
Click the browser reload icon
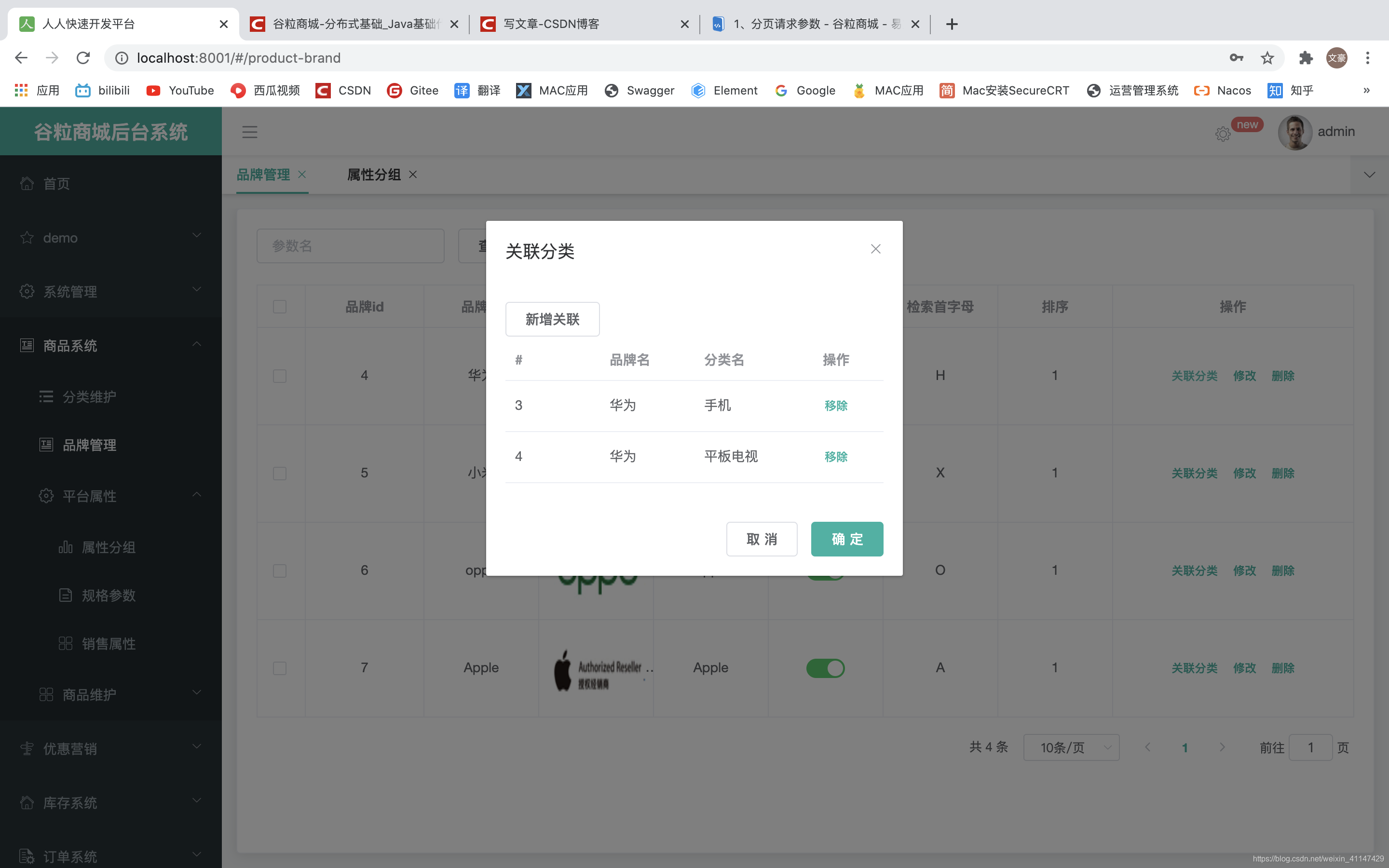[83, 58]
